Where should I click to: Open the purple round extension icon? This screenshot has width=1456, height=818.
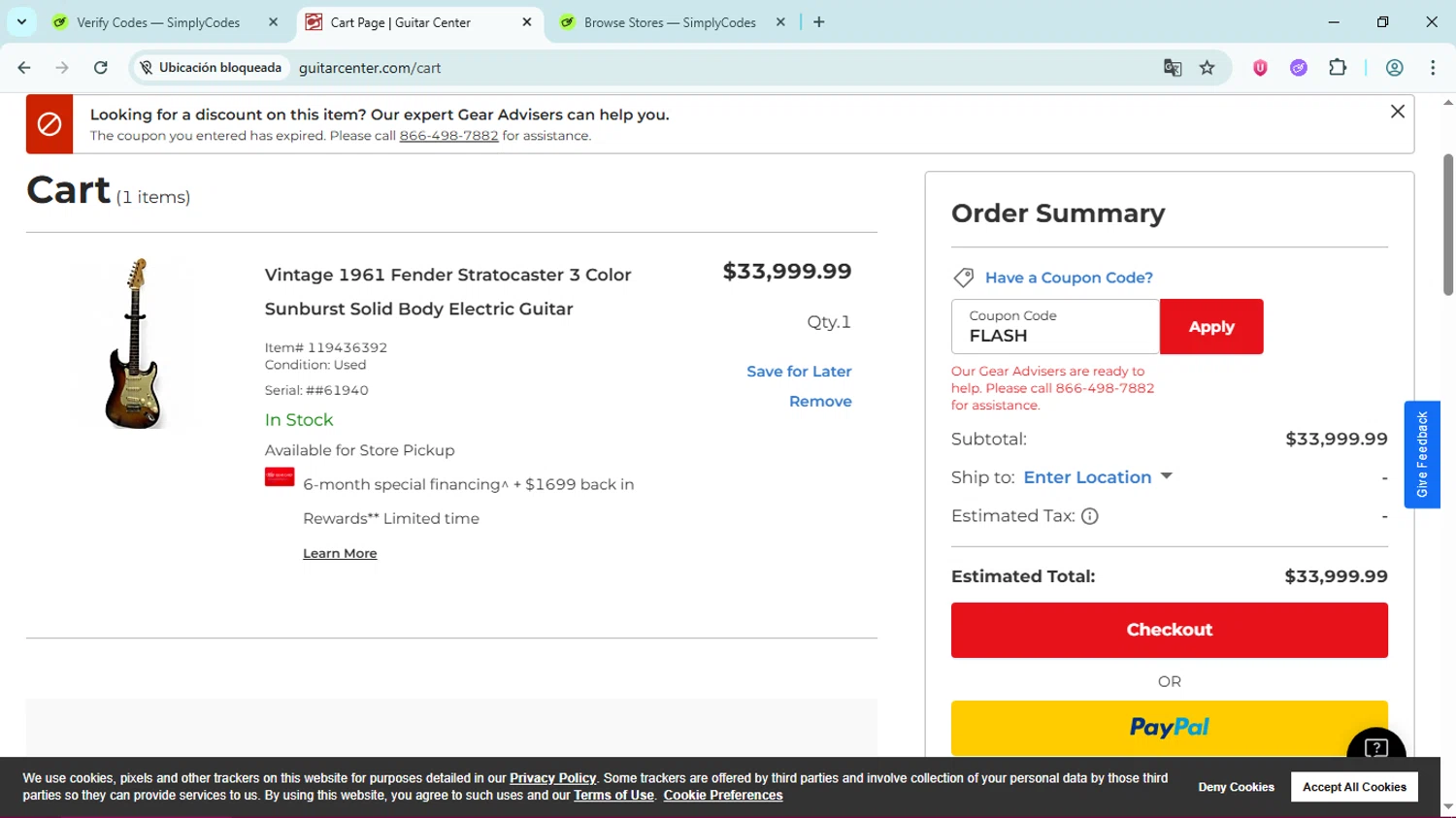coord(1299,68)
